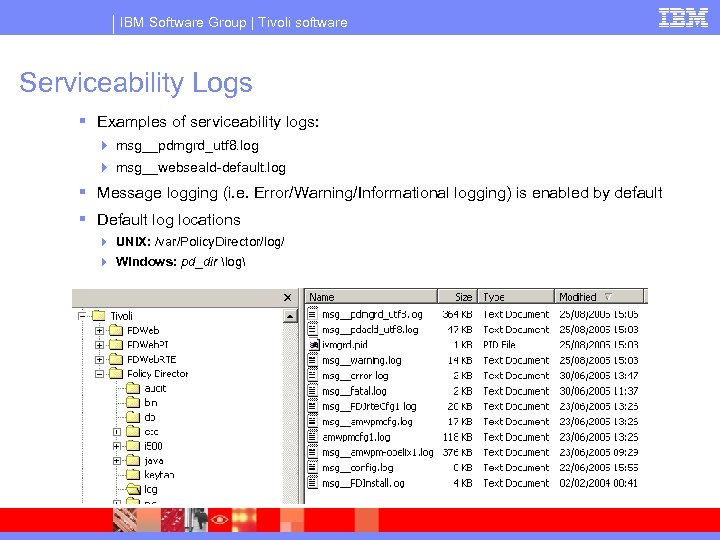Collapse the Tivoli tree node
This screenshot has width=720, height=540.
(82, 315)
